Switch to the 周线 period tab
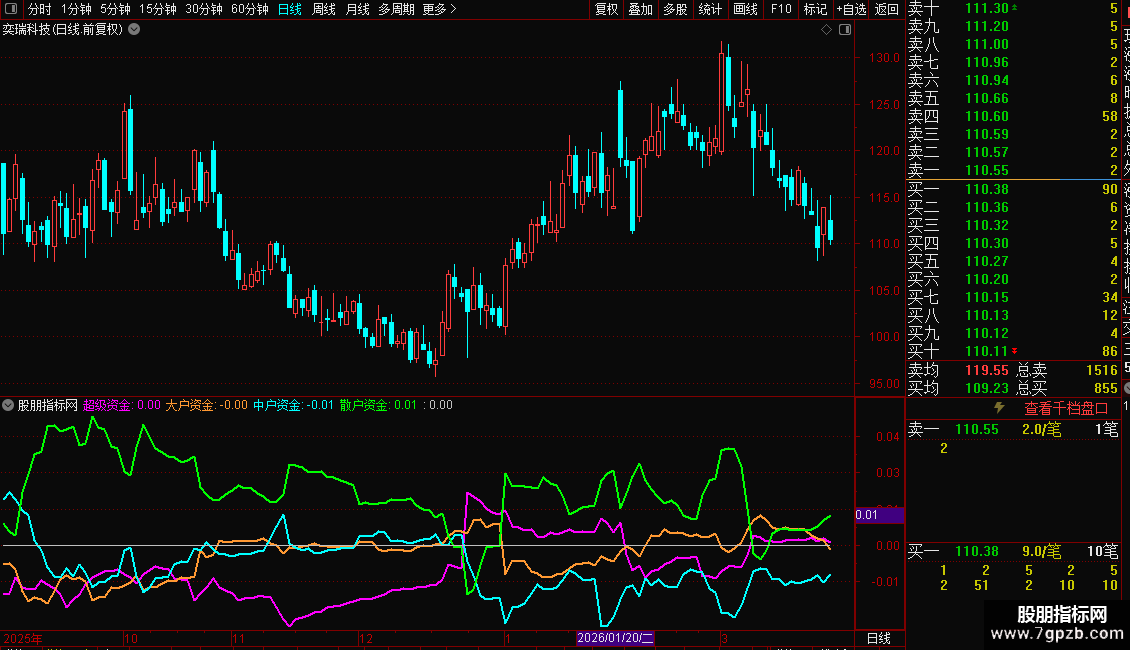 (x=324, y=9)
